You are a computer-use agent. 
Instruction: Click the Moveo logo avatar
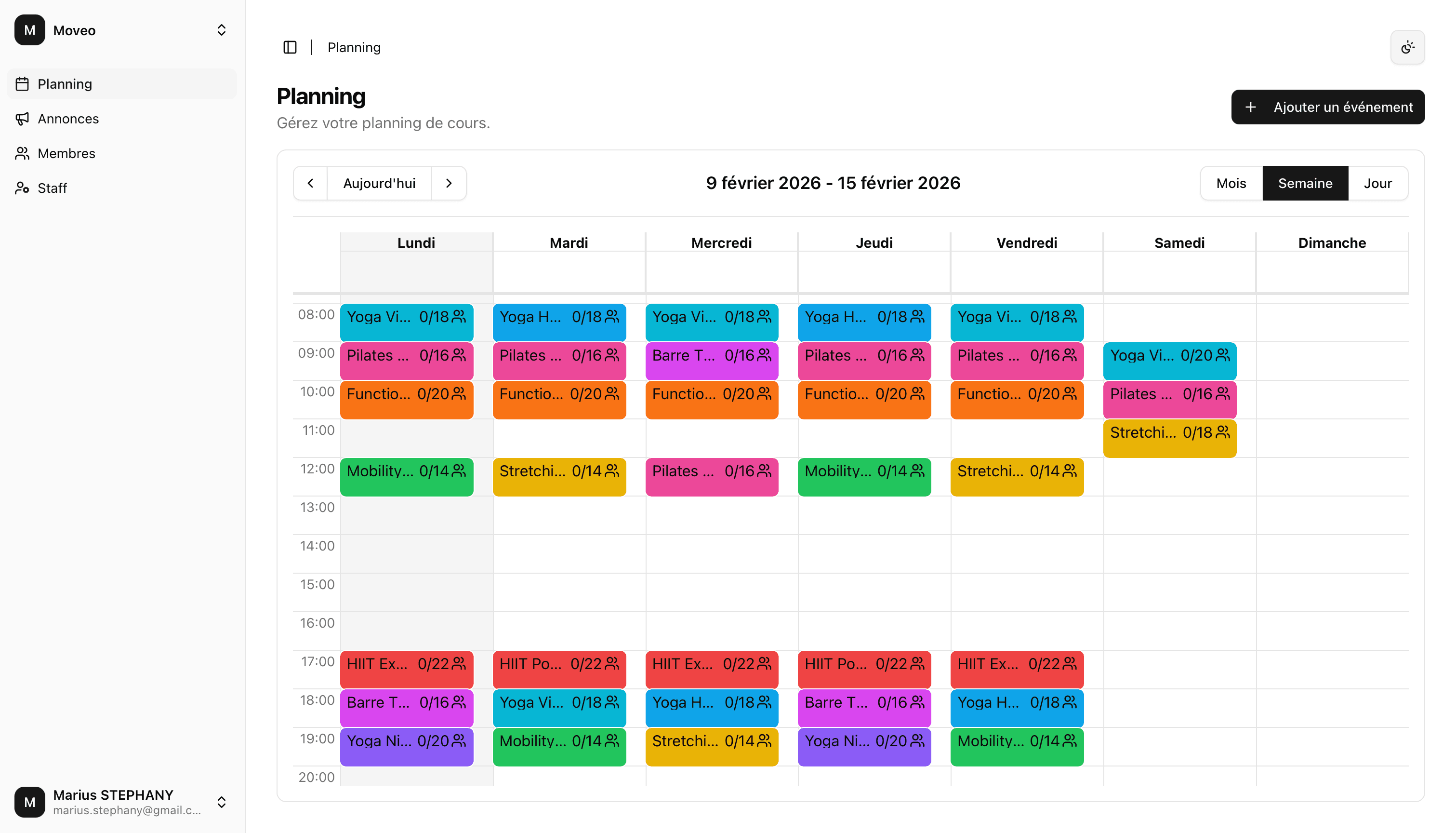pyautogui.click(x=30, y=30)
